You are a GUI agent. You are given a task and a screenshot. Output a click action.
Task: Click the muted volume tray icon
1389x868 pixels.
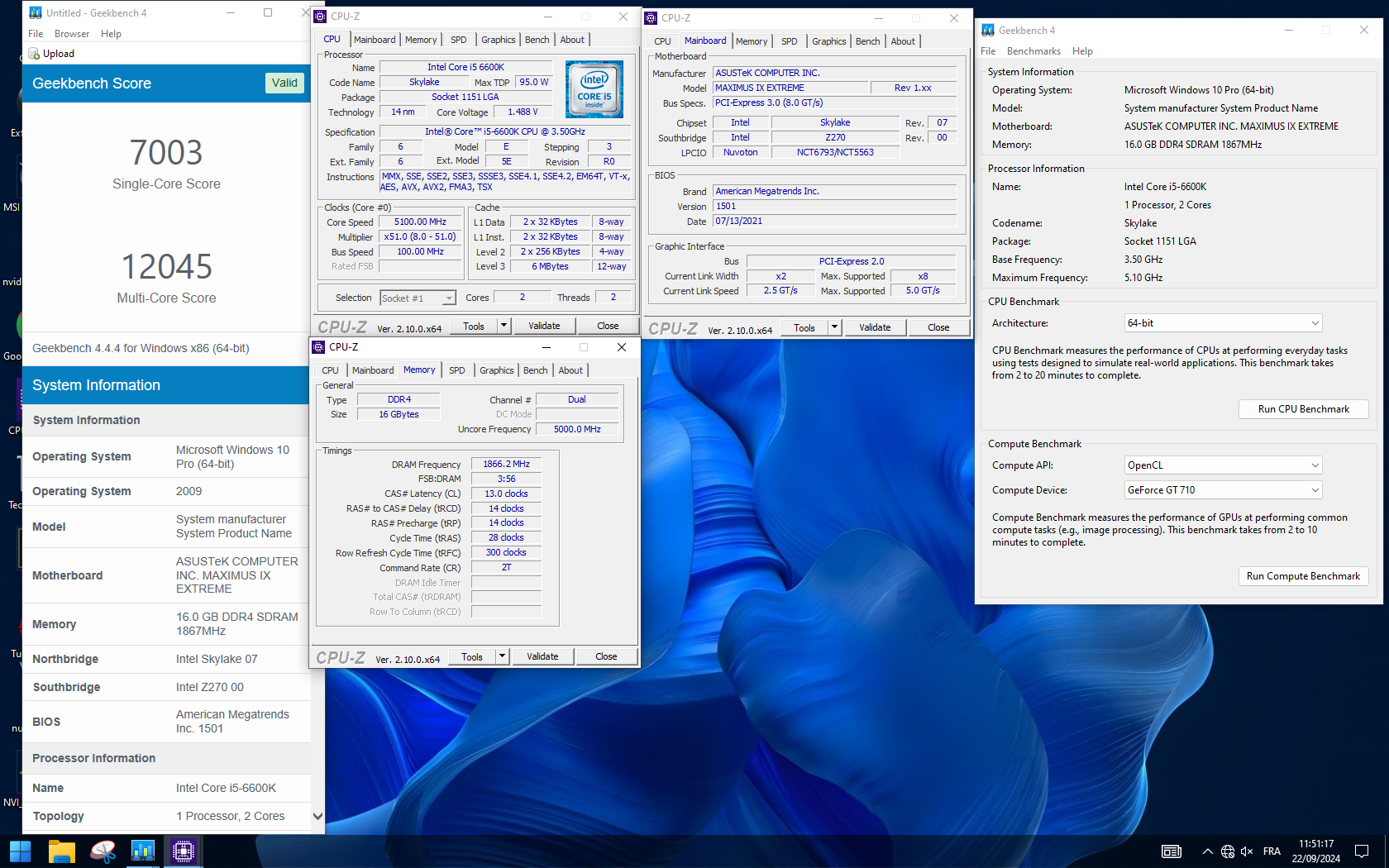(1248, 851)
